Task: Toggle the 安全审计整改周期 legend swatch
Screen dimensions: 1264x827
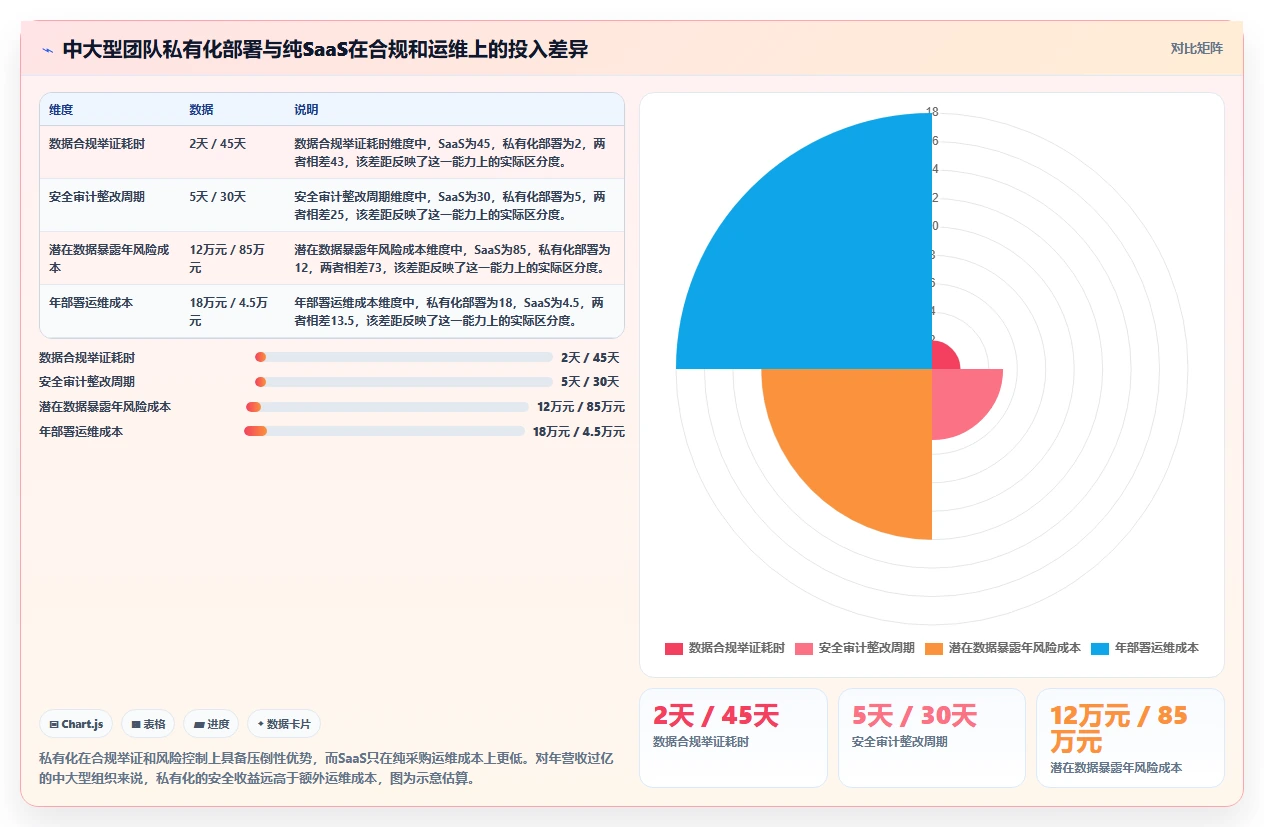Action: (x=804, y=648)
